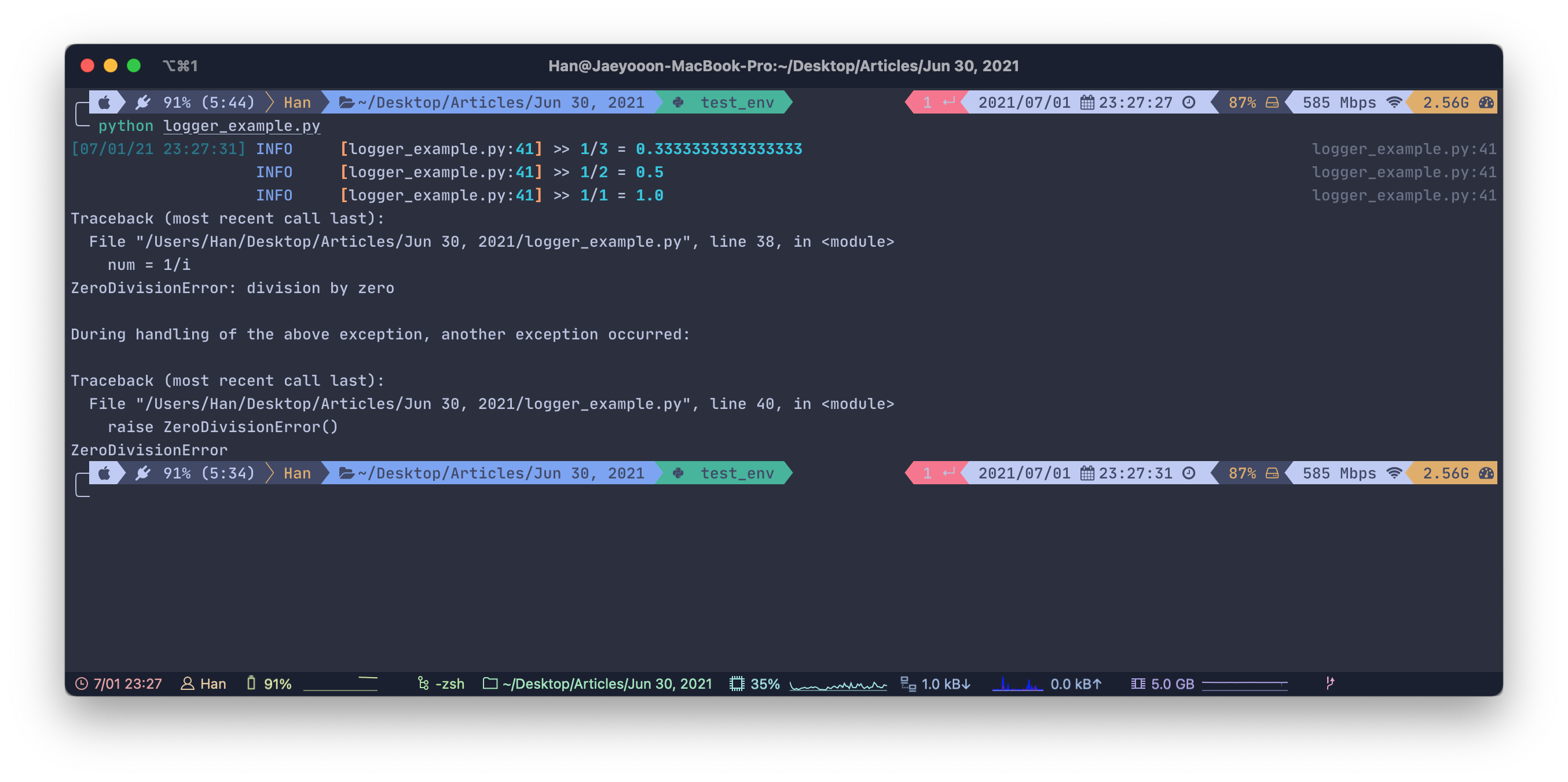
Task: Click the -zsh job icon in status bar
Action: tap(423, 684)
